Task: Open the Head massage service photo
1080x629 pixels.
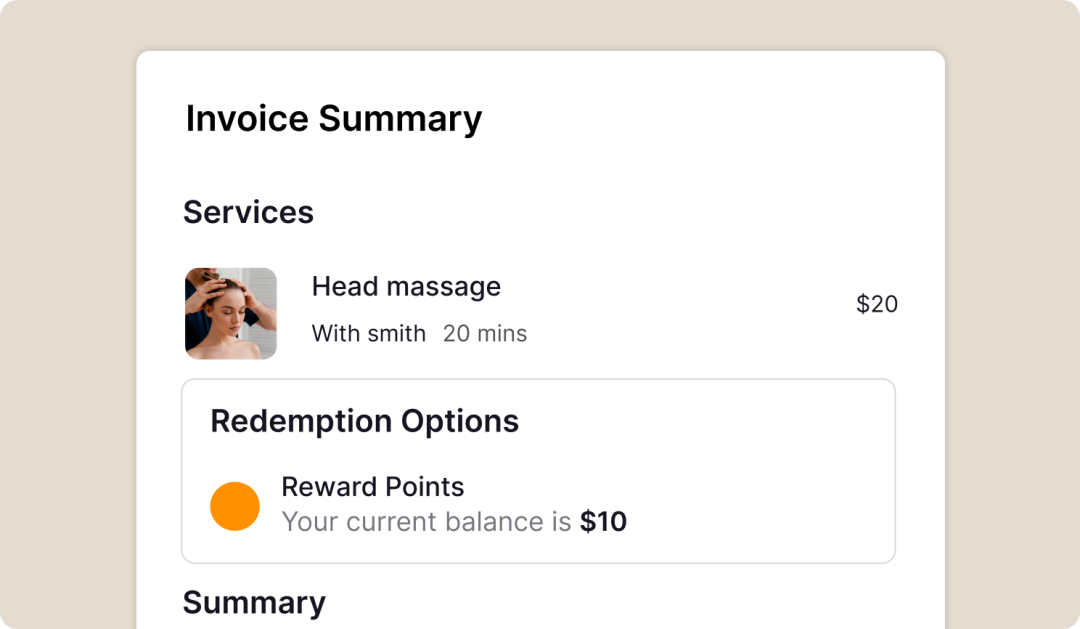Action: click(231, 313)
